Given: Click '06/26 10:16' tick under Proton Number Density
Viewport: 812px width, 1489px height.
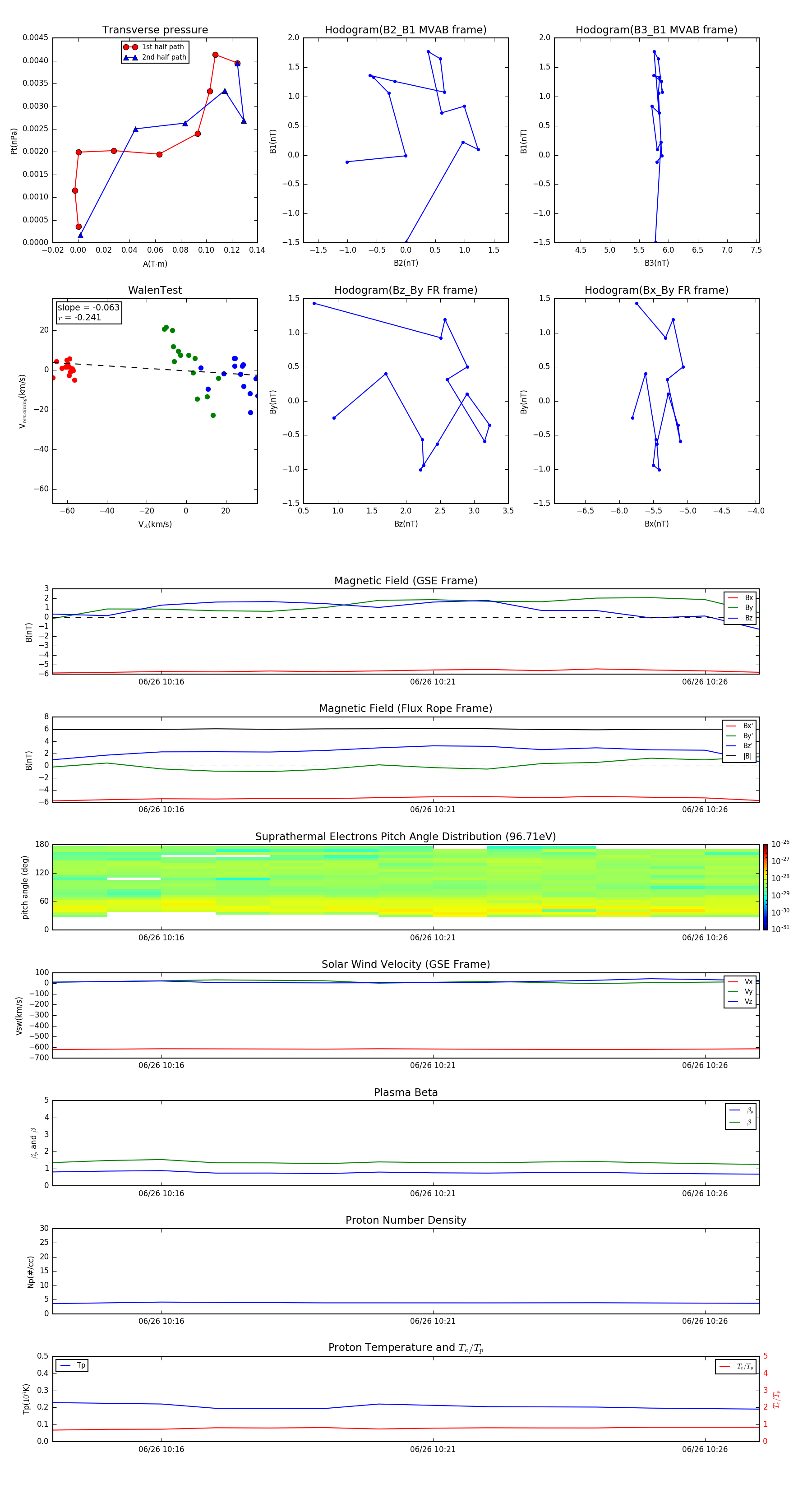Looking at the screenshot, I should click(x=161, y=1321).
